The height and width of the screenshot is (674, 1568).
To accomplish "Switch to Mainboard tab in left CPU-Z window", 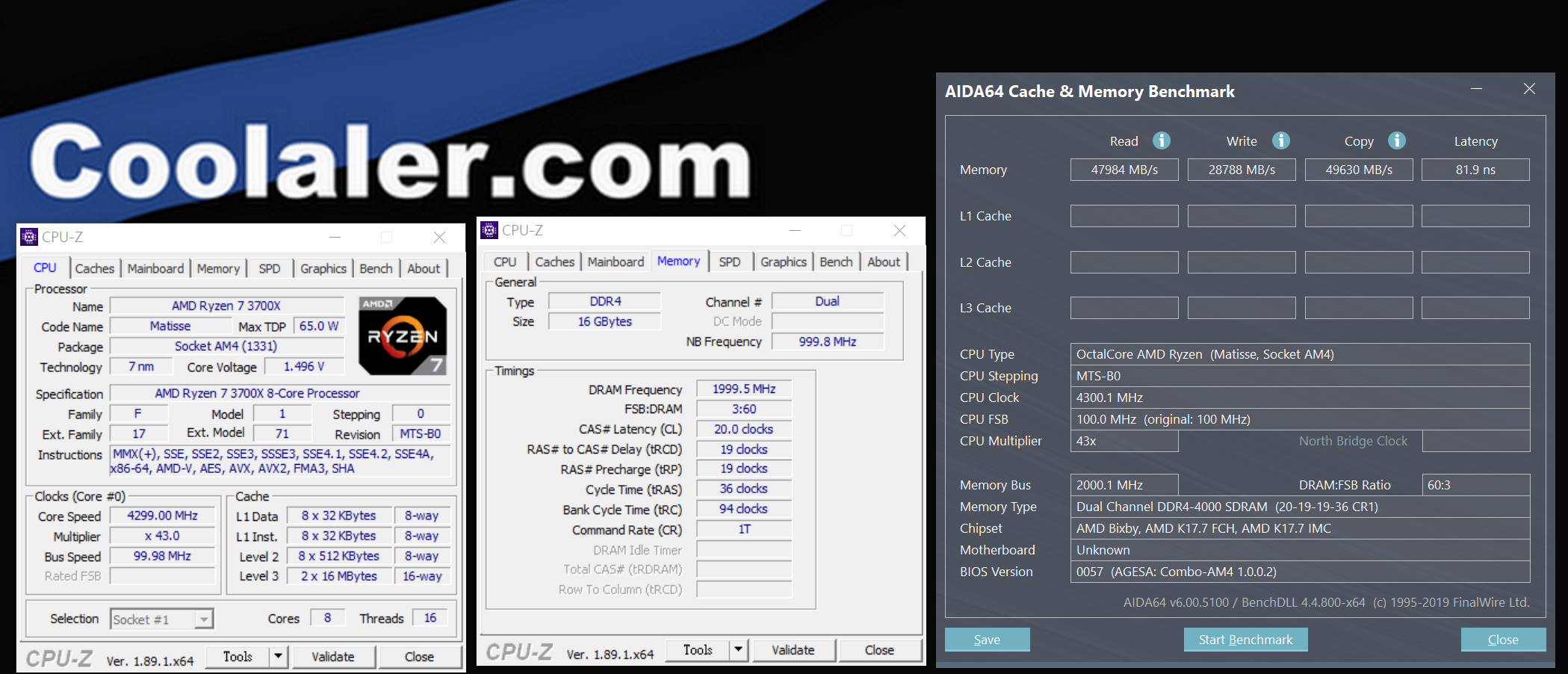I will 155,268.
